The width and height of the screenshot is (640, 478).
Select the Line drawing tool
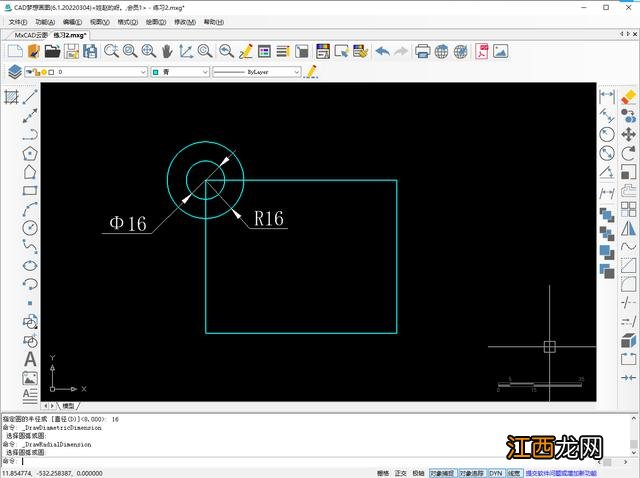tap(30, 97)
